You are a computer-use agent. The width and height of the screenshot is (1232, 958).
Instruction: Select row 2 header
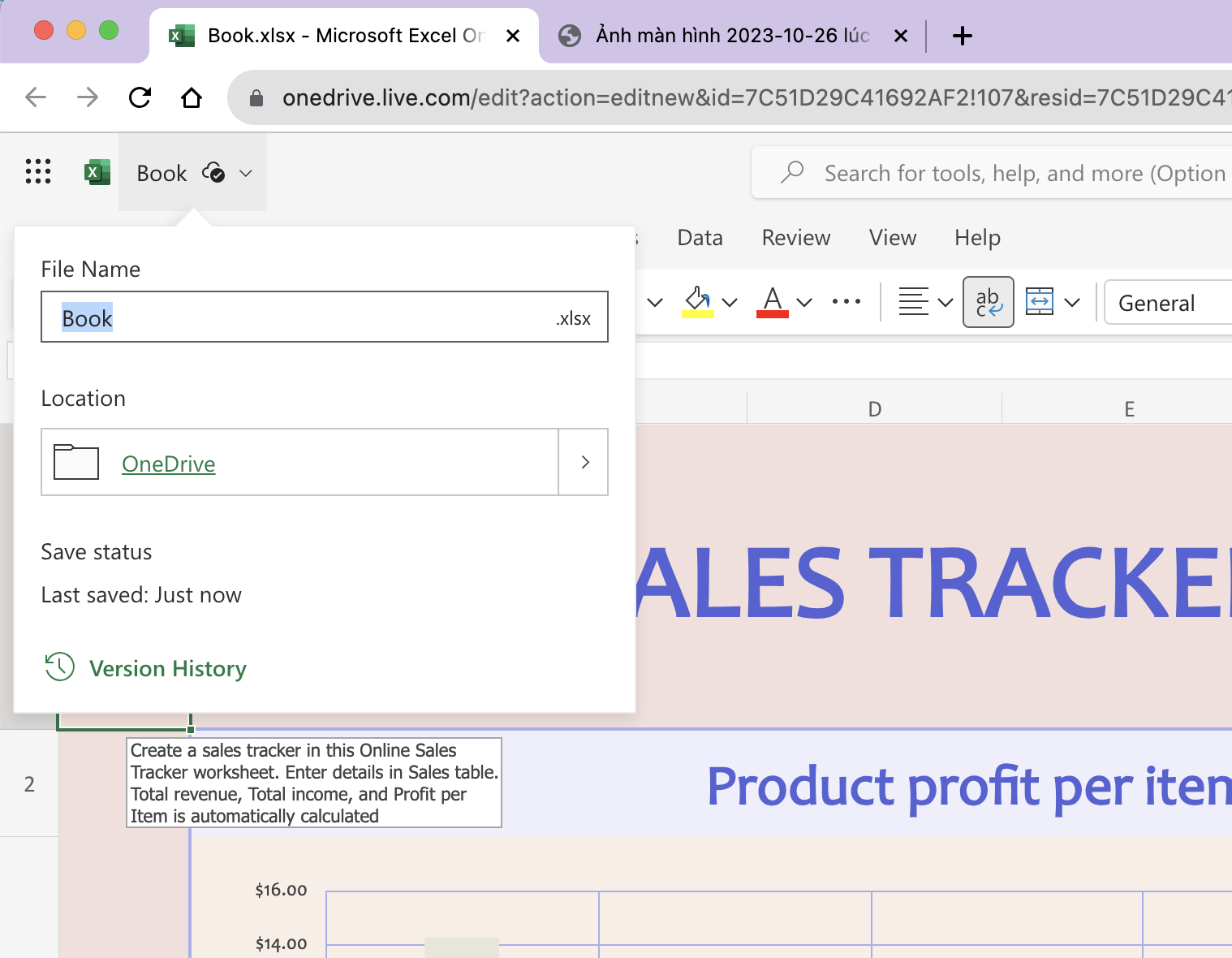pyautogui.click(x=29, y=783)
